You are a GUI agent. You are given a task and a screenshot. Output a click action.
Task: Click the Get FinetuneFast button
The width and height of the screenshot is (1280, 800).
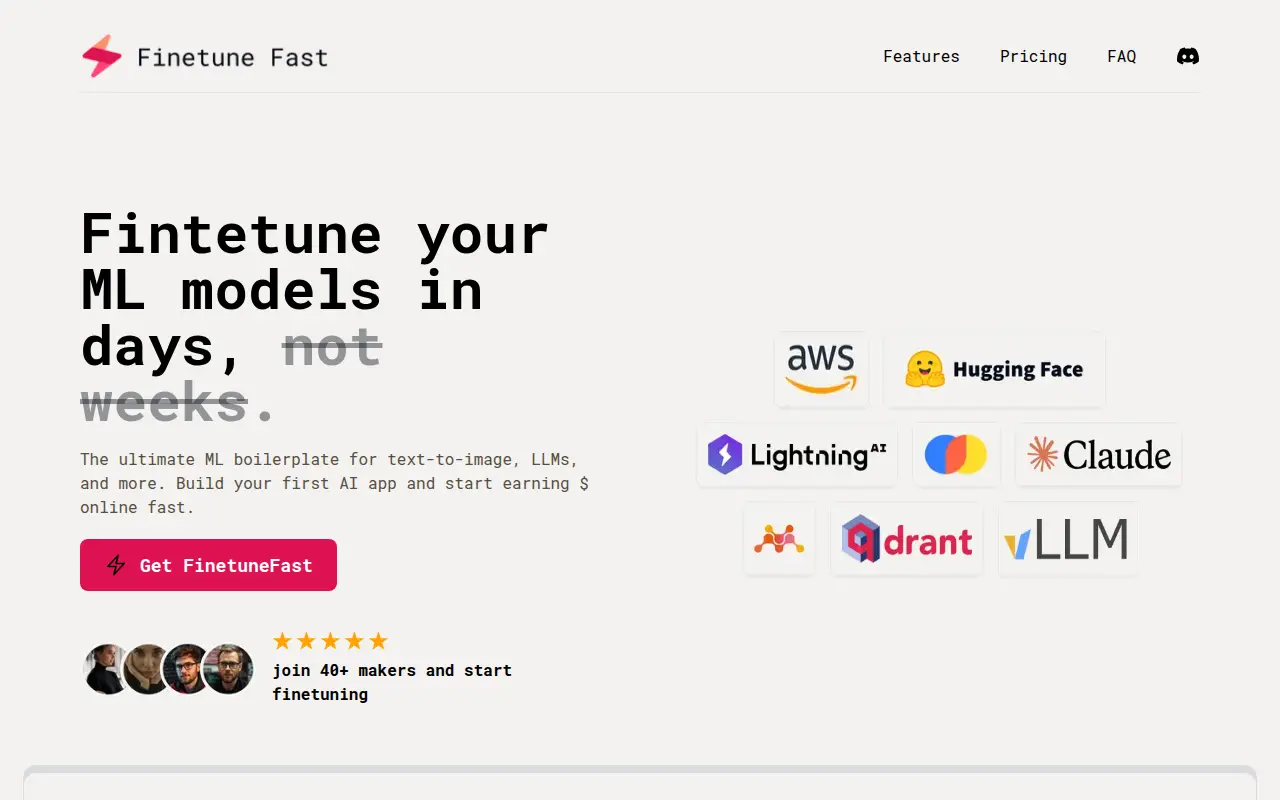click(x=208, y=565)
